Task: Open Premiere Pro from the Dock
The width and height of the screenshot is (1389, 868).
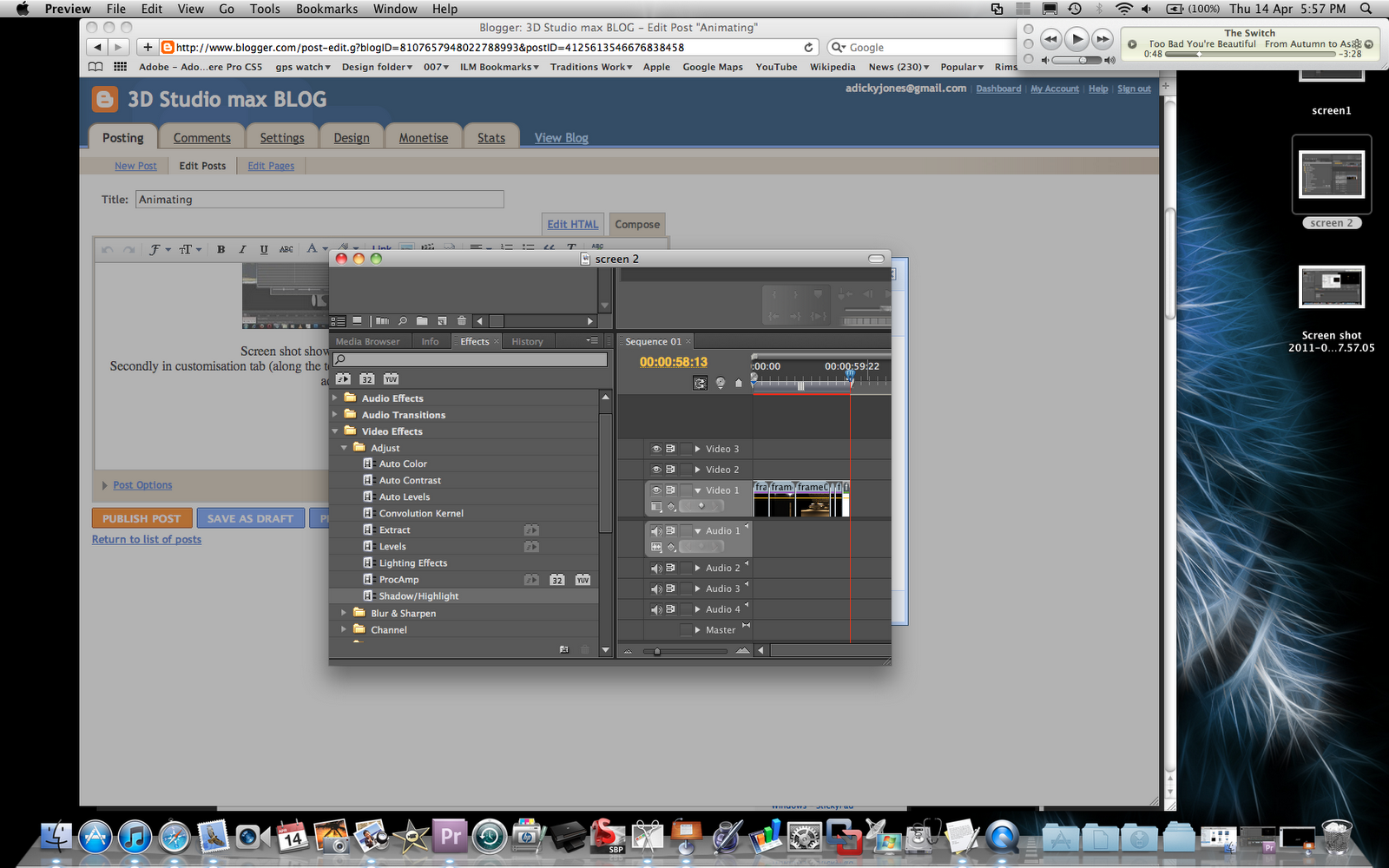Action: (450, 836)
